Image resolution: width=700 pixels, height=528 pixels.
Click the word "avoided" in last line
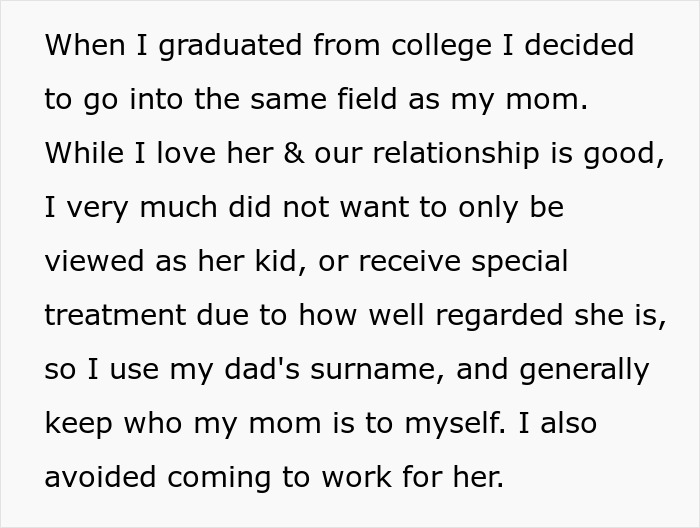tap(100, 478)
